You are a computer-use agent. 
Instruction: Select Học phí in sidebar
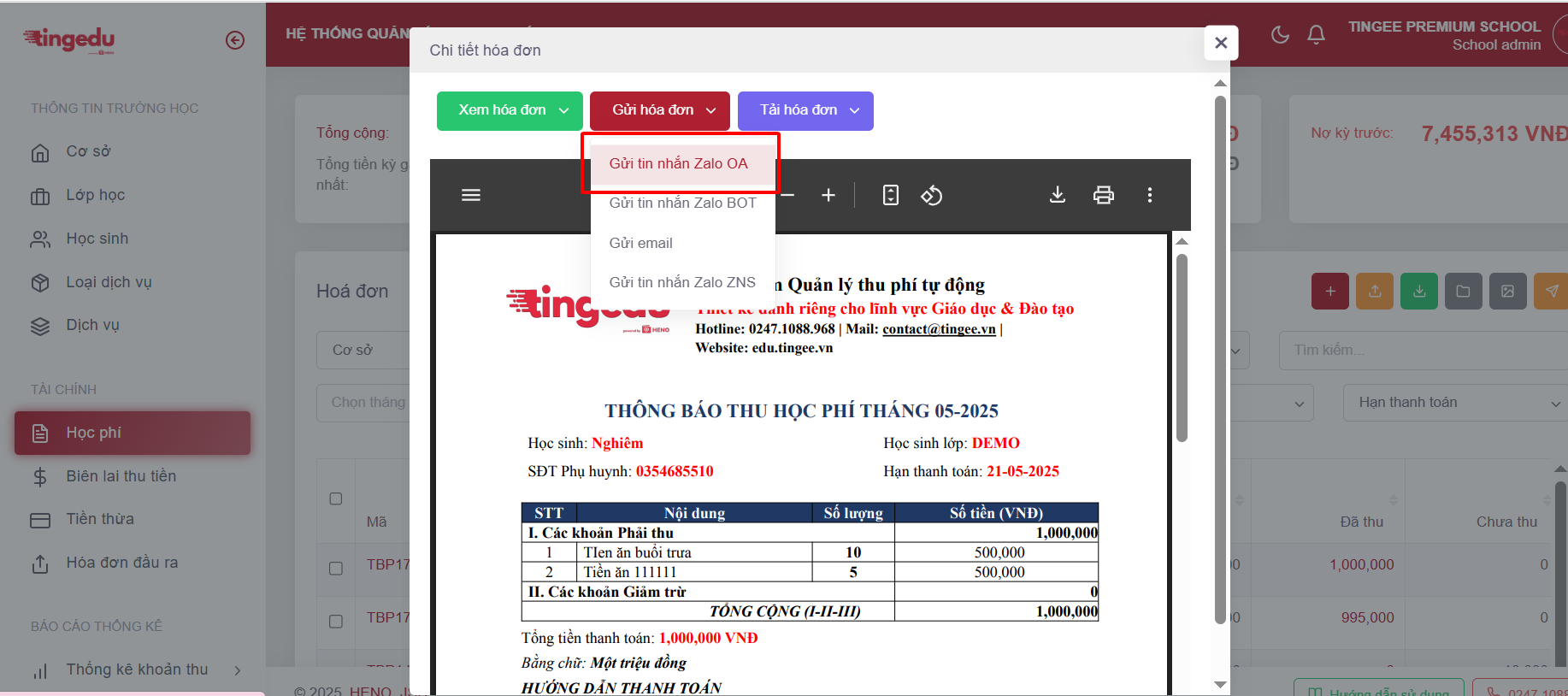click(x=133, y=433)
